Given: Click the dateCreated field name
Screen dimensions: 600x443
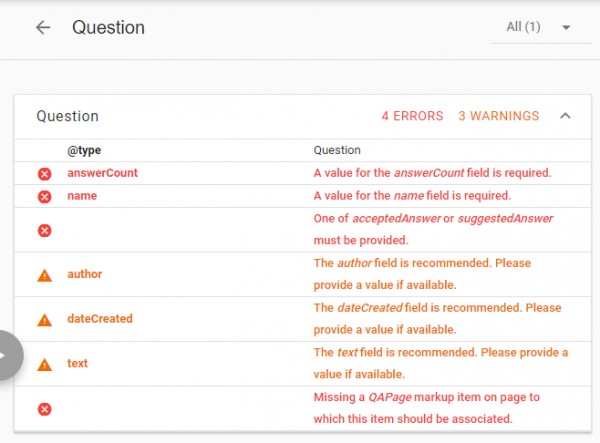Looking at the screenshot, I should tap(99, 319).
